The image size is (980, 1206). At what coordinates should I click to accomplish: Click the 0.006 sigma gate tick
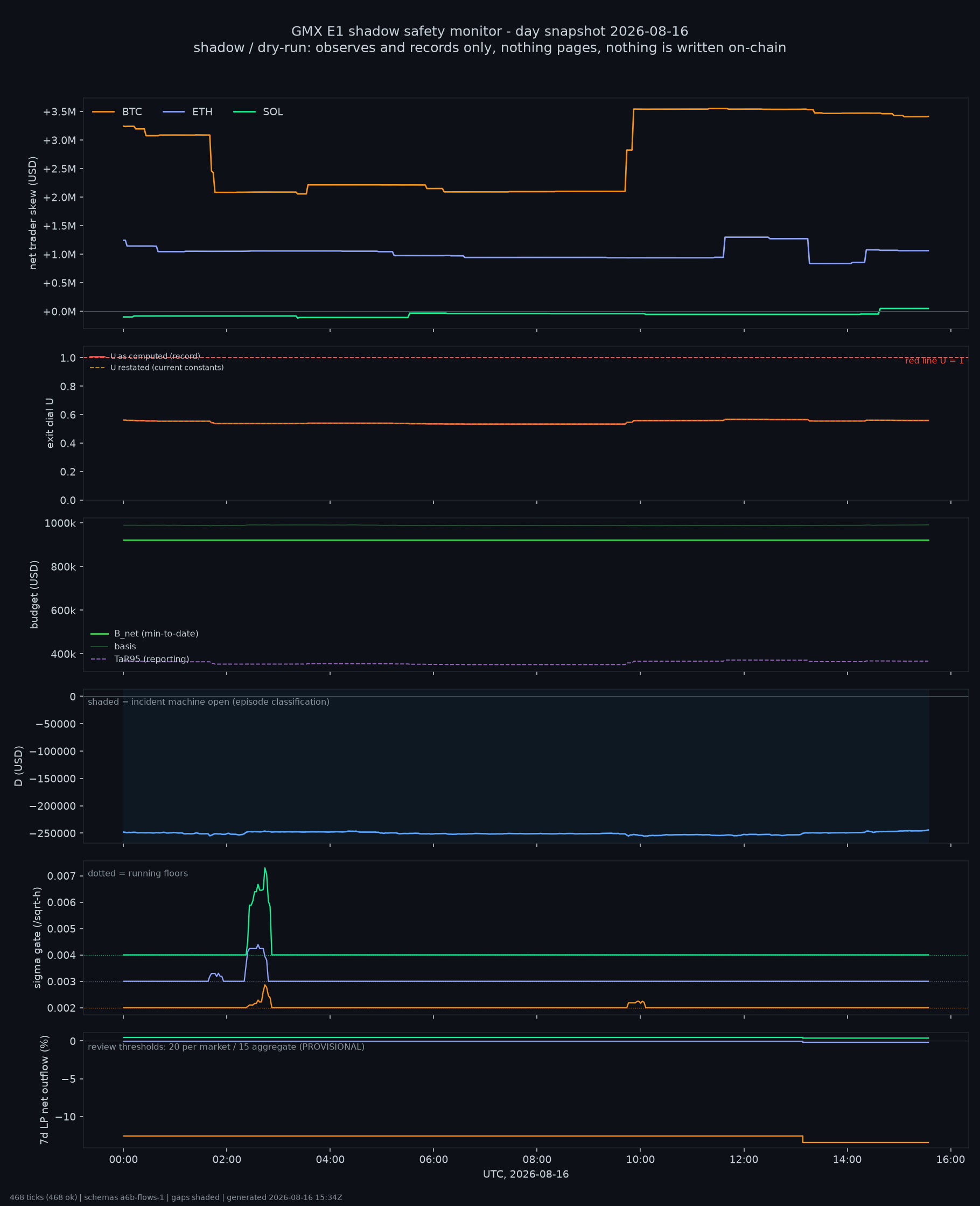[x=61, y=903]
